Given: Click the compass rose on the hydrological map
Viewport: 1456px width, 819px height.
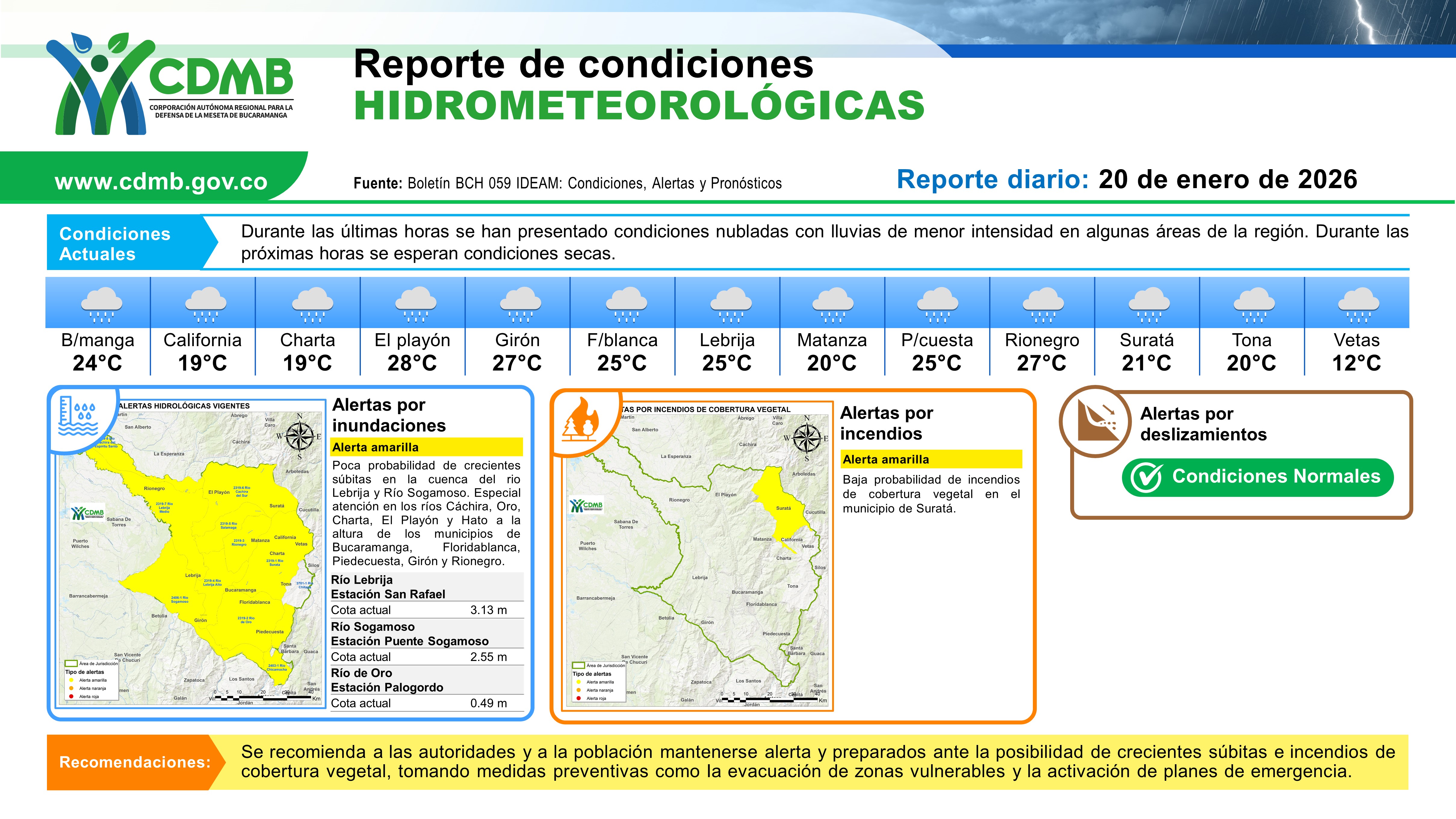Looking at the screenshot, I should pos(299,436).
